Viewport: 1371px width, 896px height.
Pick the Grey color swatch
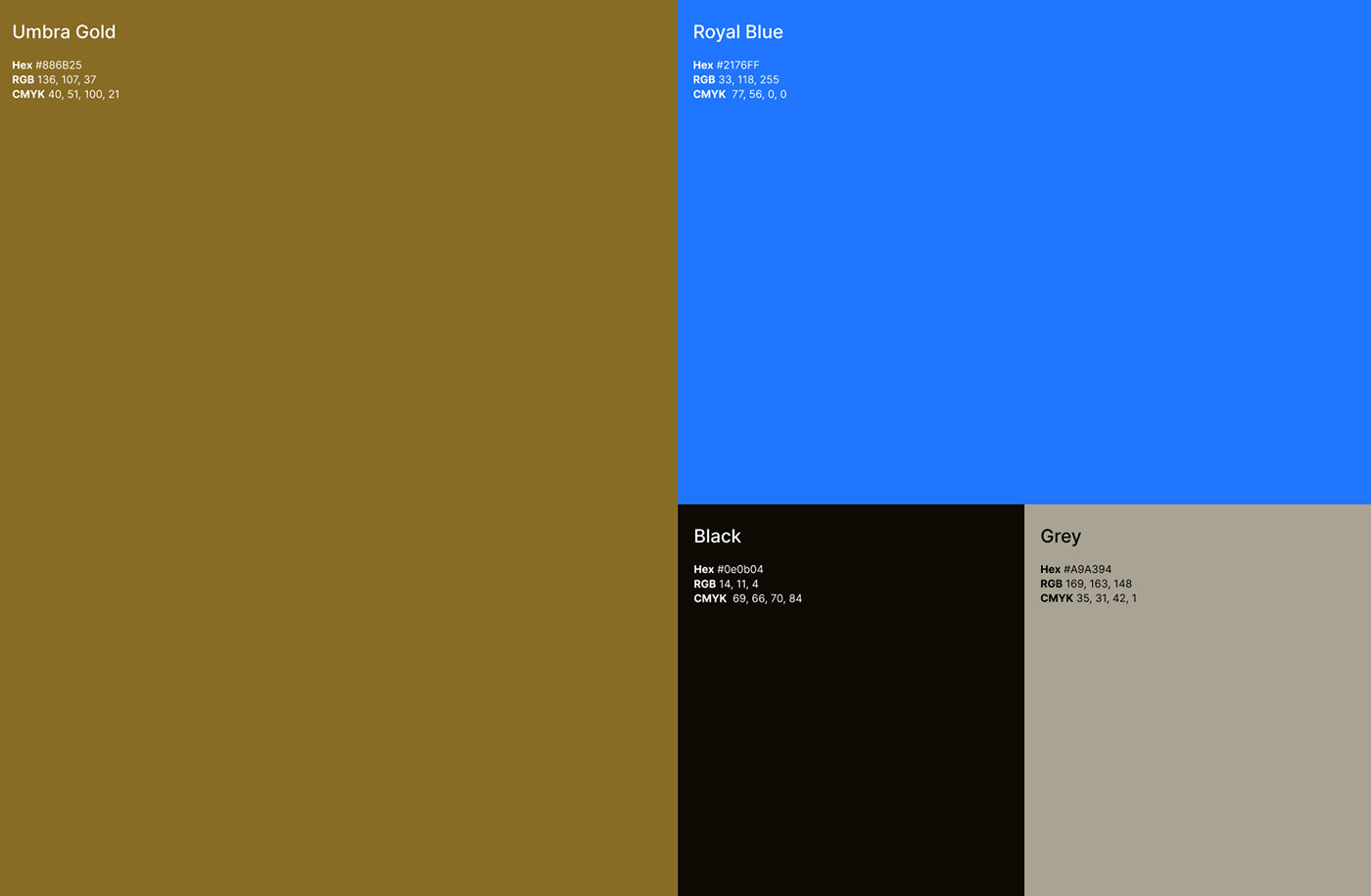point(1198,700)
